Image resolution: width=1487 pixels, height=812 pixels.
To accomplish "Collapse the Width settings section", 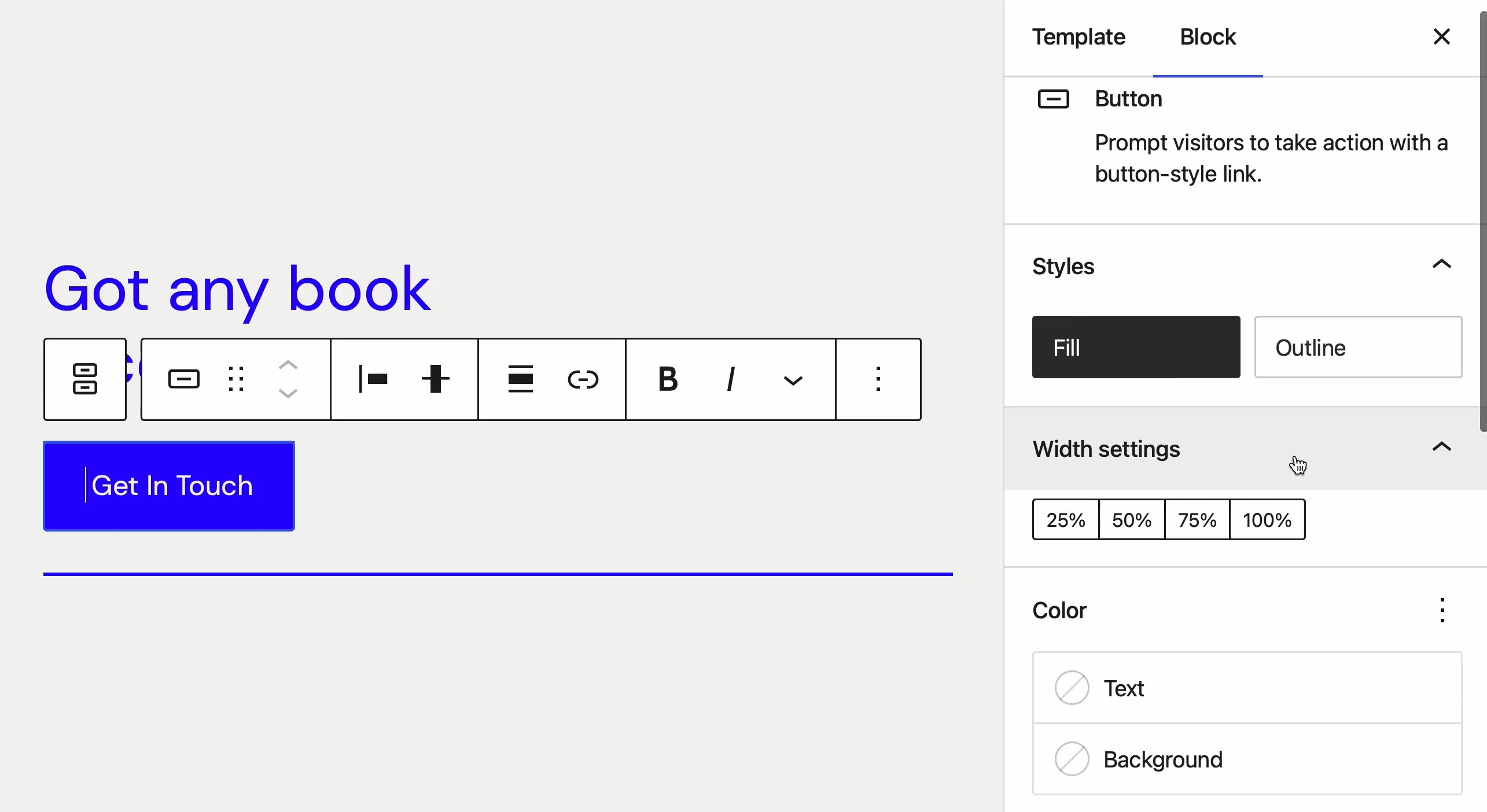I will [1441, 447].
